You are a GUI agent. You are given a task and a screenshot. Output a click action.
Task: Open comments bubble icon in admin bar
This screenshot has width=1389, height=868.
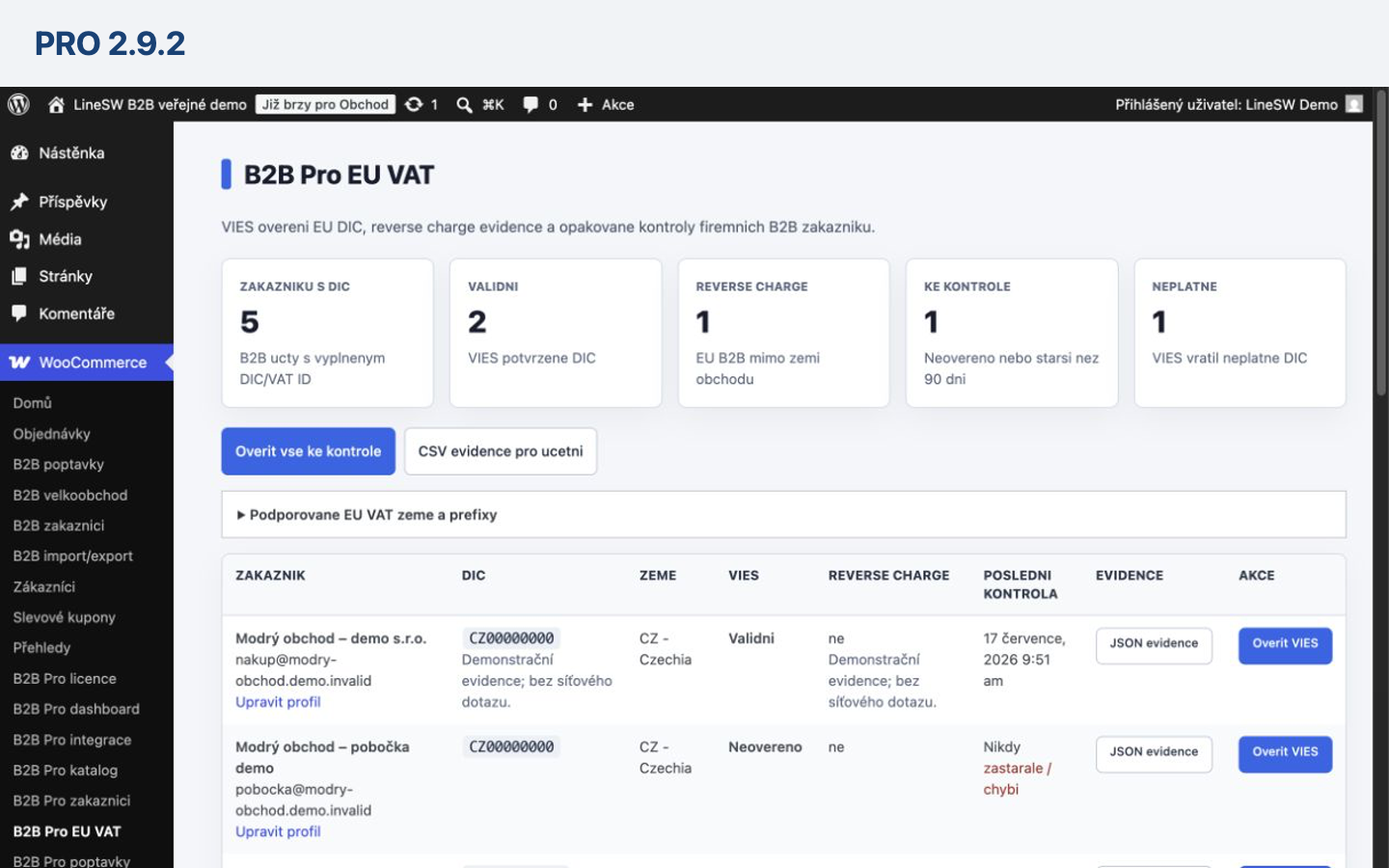531,104
